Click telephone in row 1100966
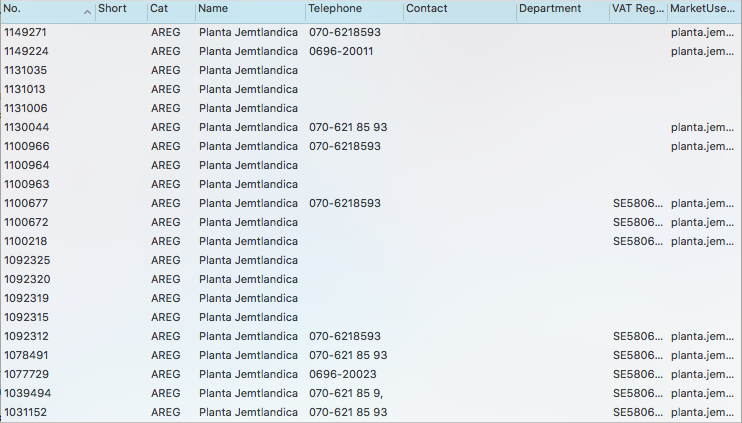Image resolution: width=742 pixels, height=423 pixels. (345, 146)
